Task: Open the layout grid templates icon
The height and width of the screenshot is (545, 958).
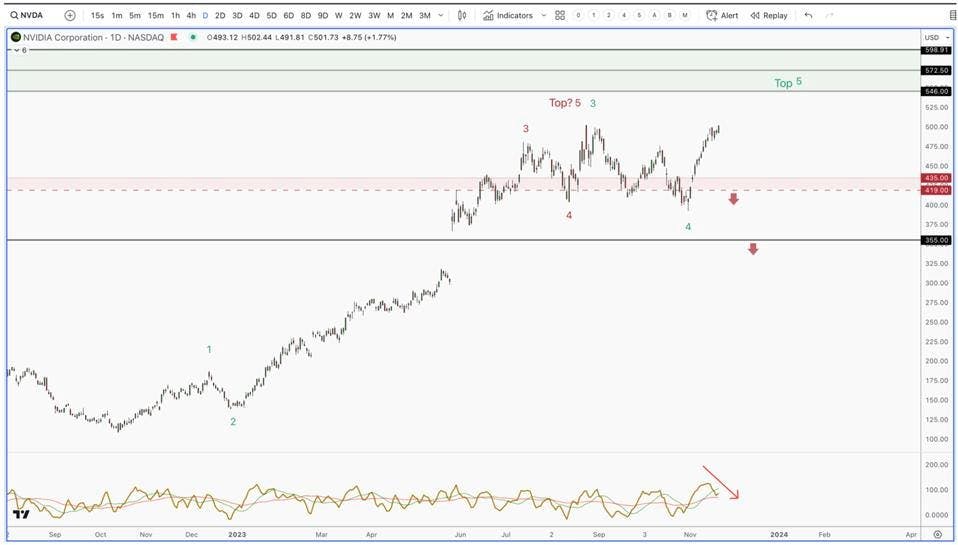Action: (x=560, y=15)
